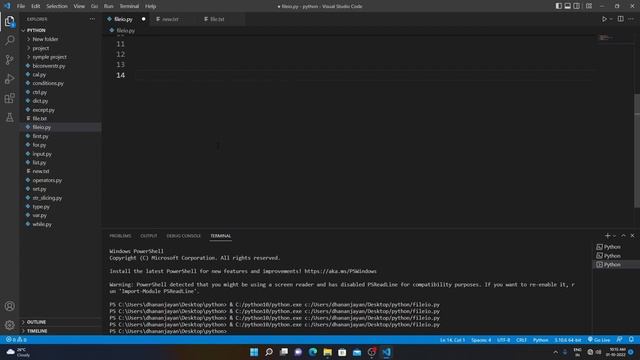Open File Explorer from the taskbar
Screen dimensions: 640x360
327,352
